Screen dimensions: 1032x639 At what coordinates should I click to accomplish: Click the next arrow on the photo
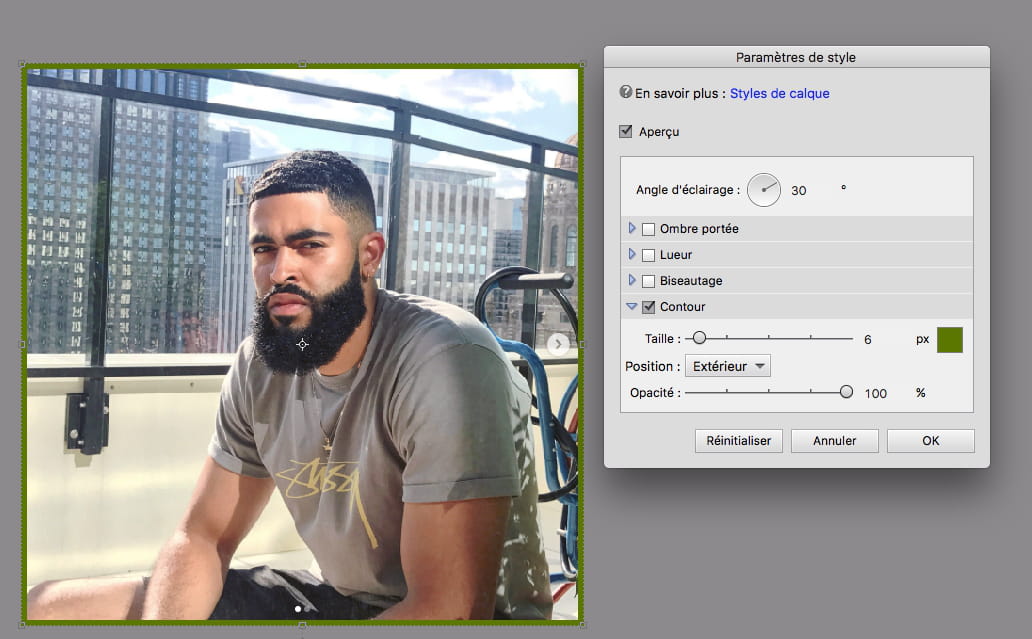558,343
